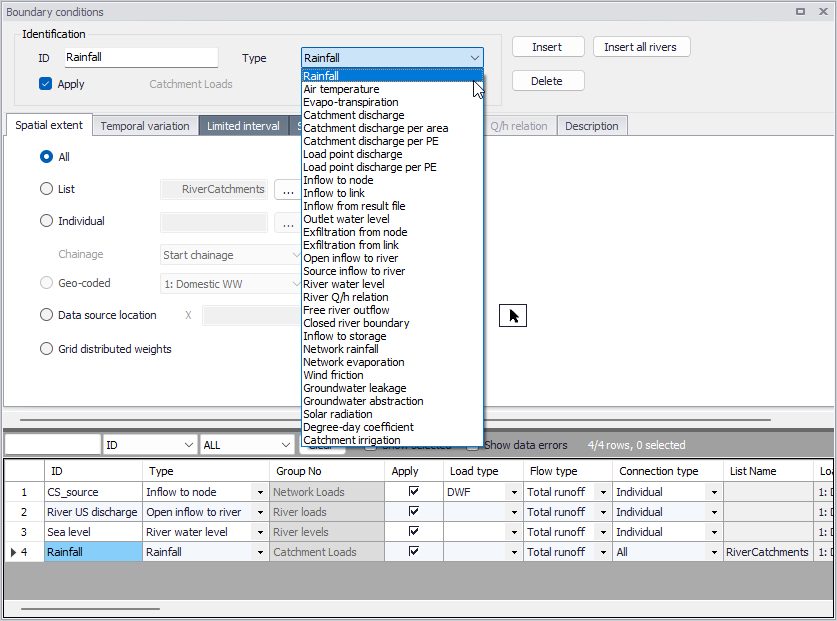
Task: Click the empty filter search box
Action: (x=53, y=445)
